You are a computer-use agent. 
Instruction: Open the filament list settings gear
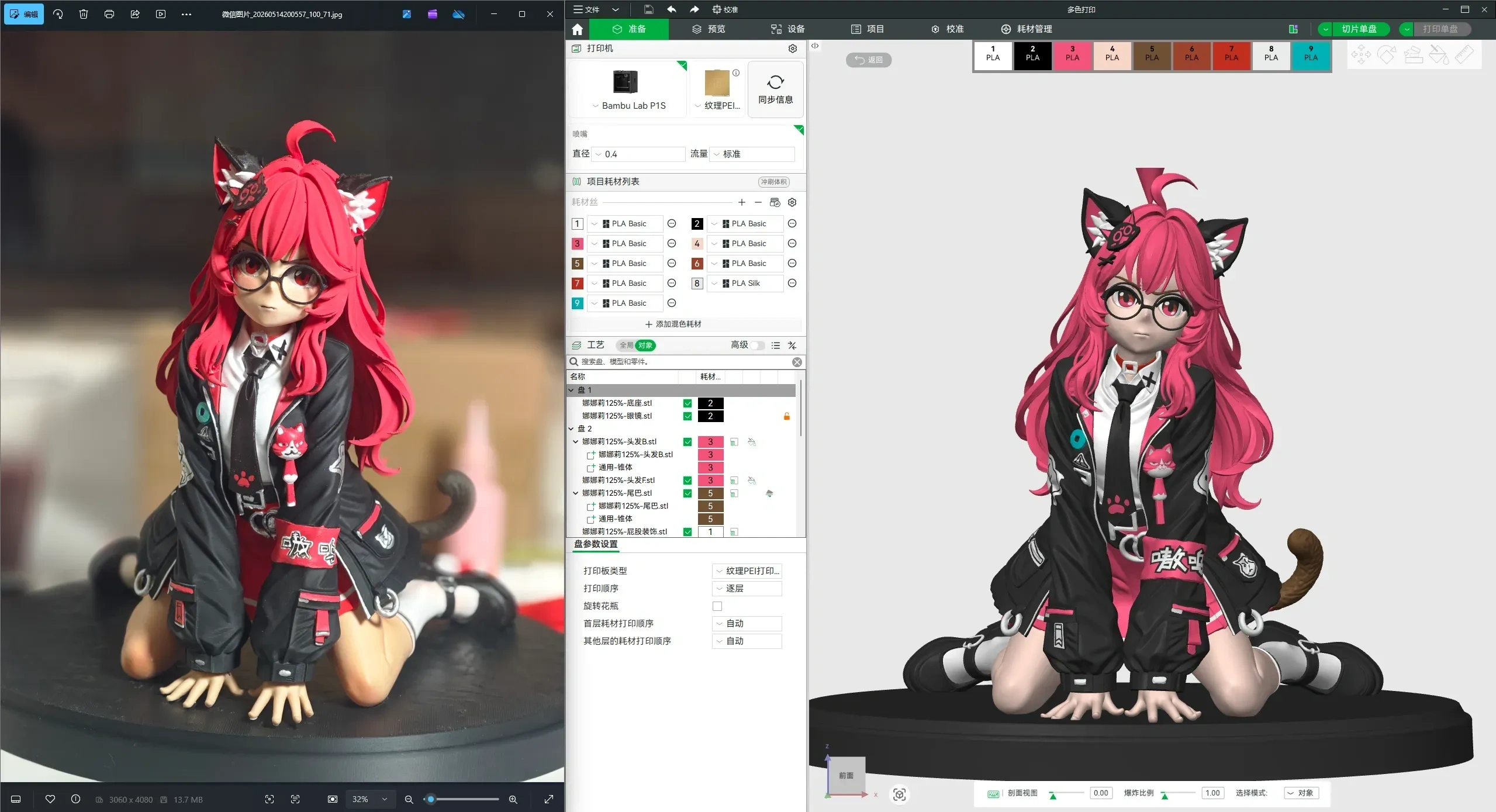point(792,202)
